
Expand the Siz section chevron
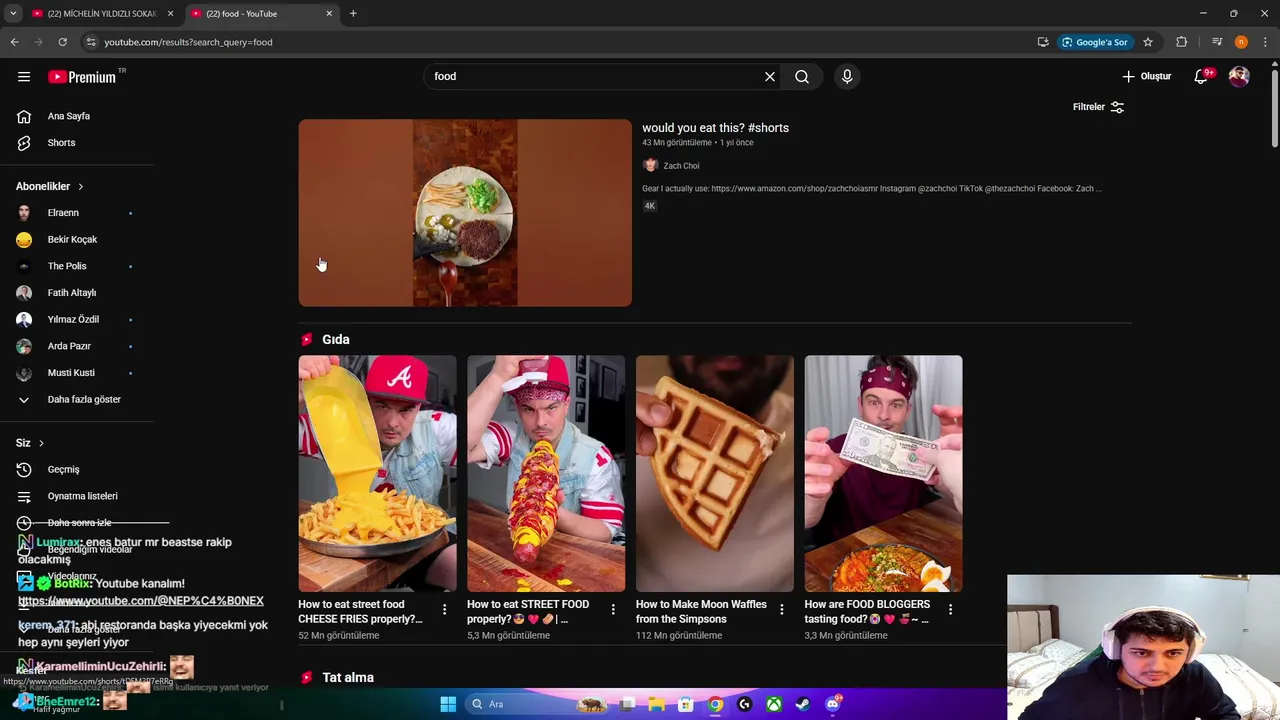pyautogui.click(x=41, y=443)
